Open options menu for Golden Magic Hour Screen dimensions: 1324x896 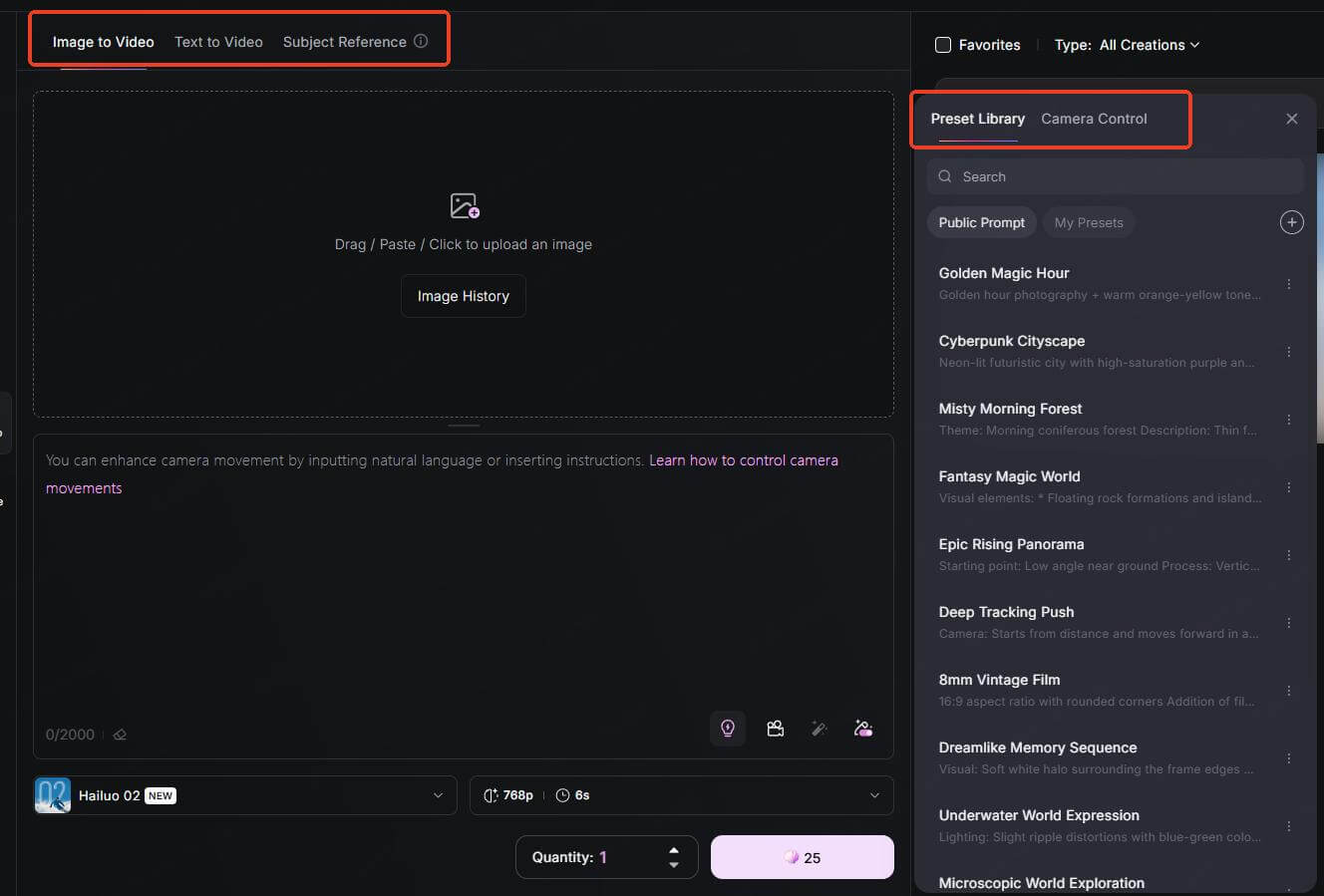pos(1289,284)
